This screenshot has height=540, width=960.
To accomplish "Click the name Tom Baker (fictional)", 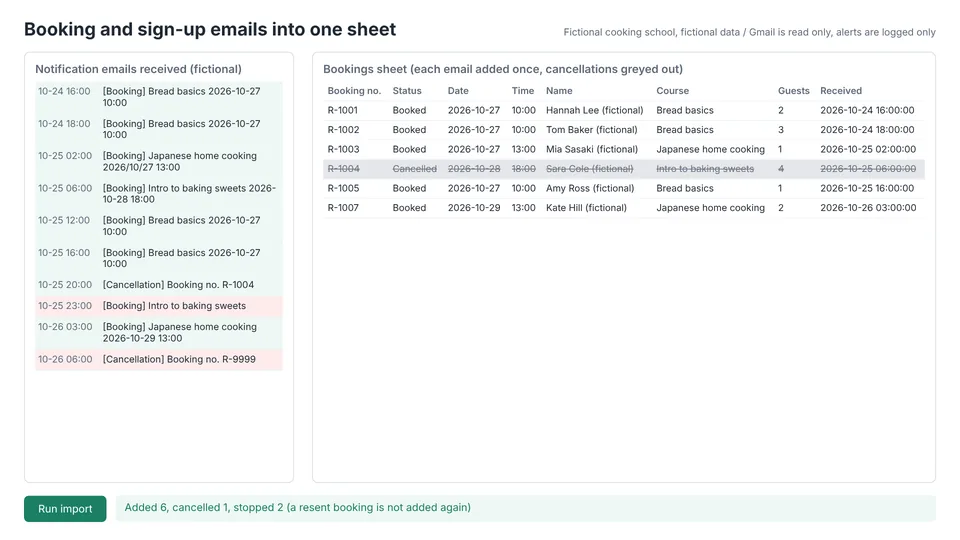I will tap(591, 130).
